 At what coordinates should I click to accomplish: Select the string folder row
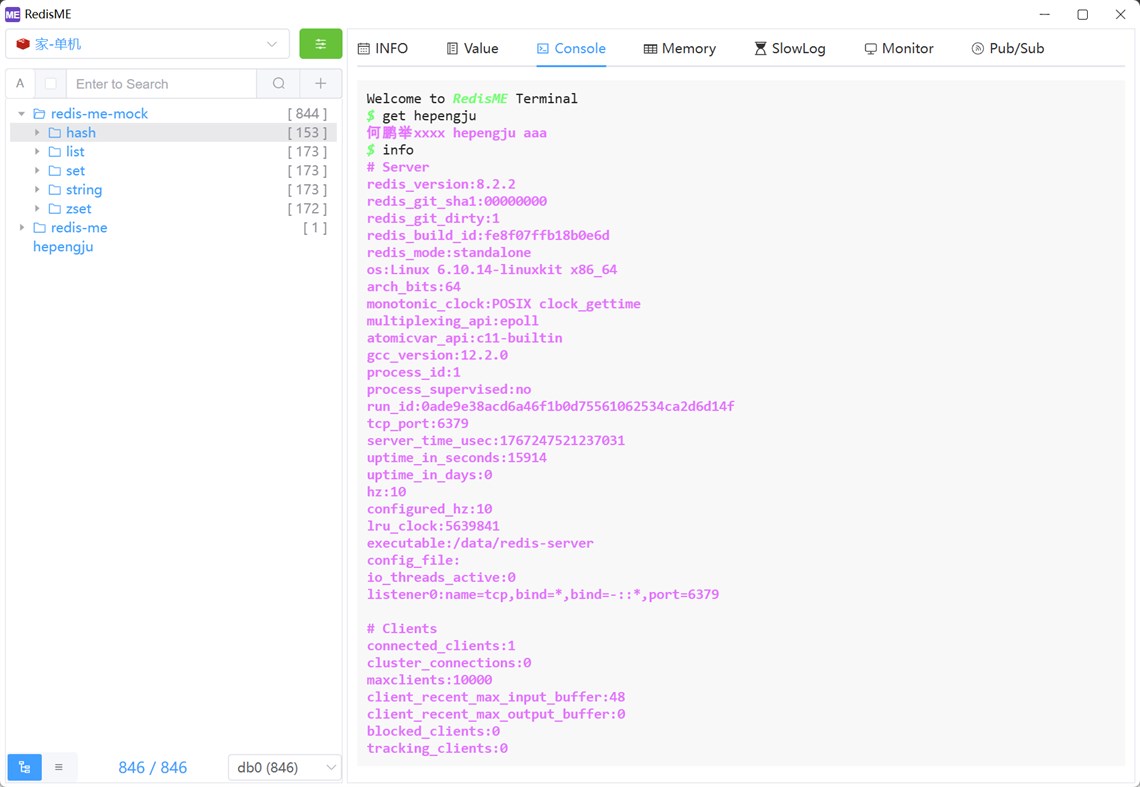(x=173, y=189)
